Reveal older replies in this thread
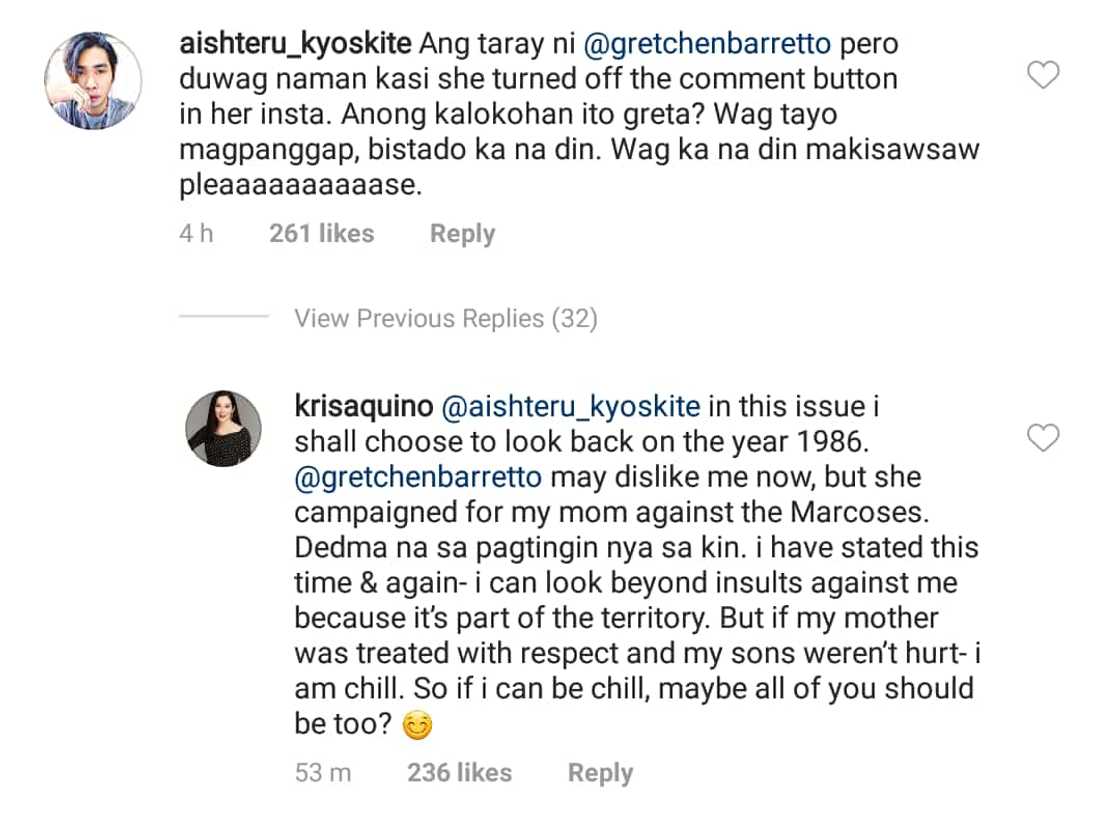Viewport: 1120px width, 813px height. click(x=445, y=318)
